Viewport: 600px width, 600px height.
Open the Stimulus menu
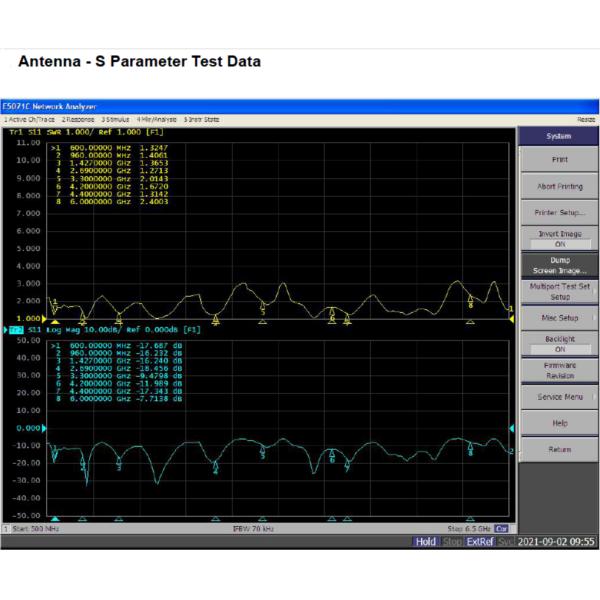pyautogui.click(x=116, y=119)
